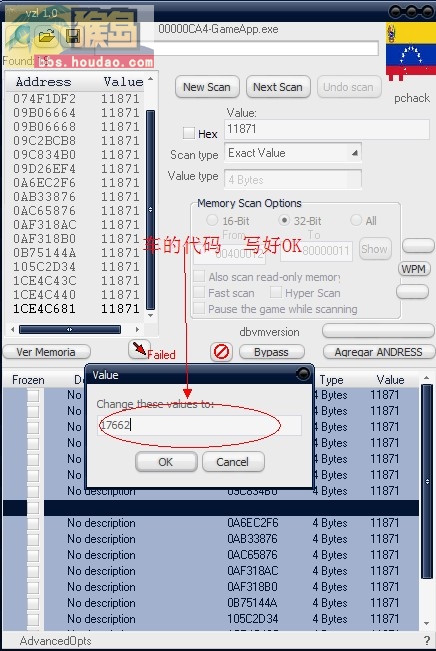Select table row with address 0AF318B0

coord(211,587)
